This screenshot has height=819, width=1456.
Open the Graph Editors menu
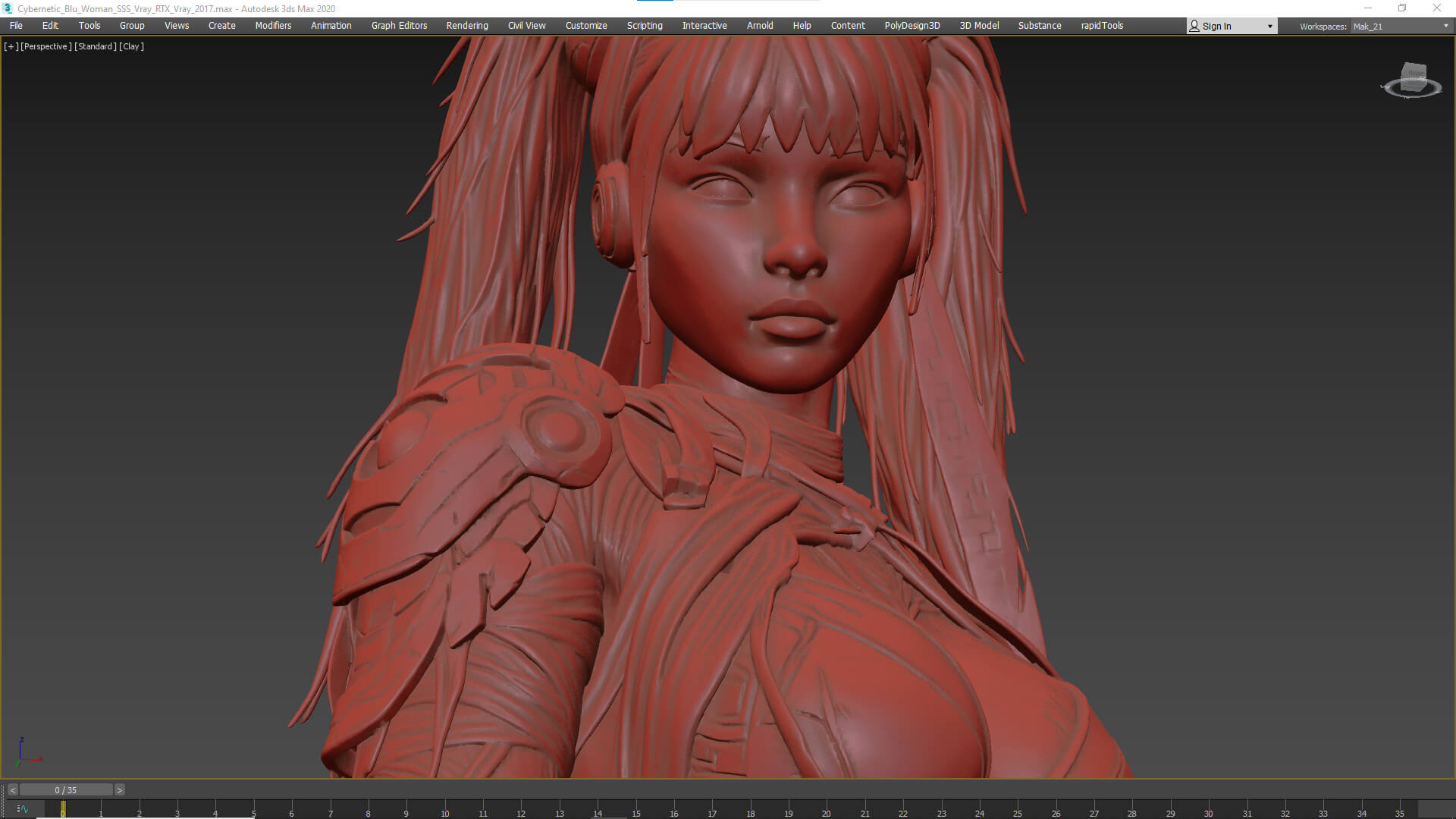[x=399, y=26]
